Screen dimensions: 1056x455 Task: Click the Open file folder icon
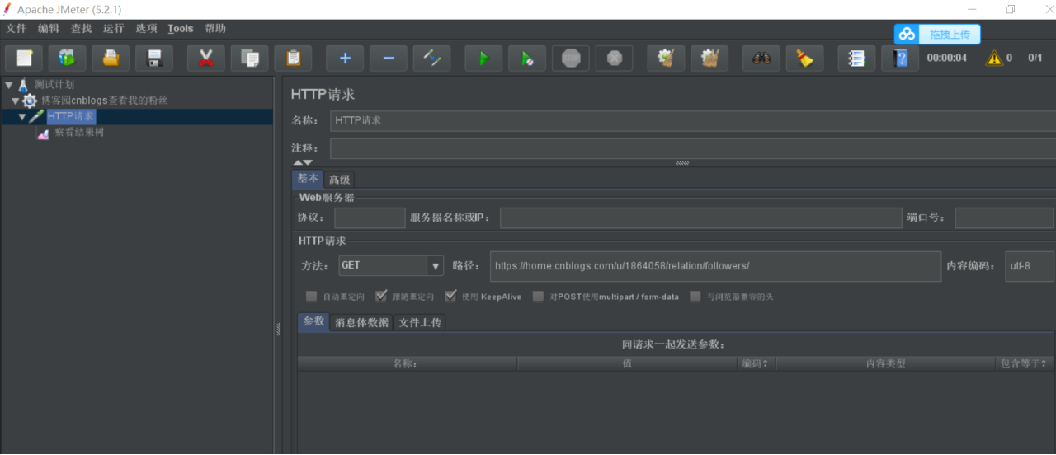(x=111, y=59)
